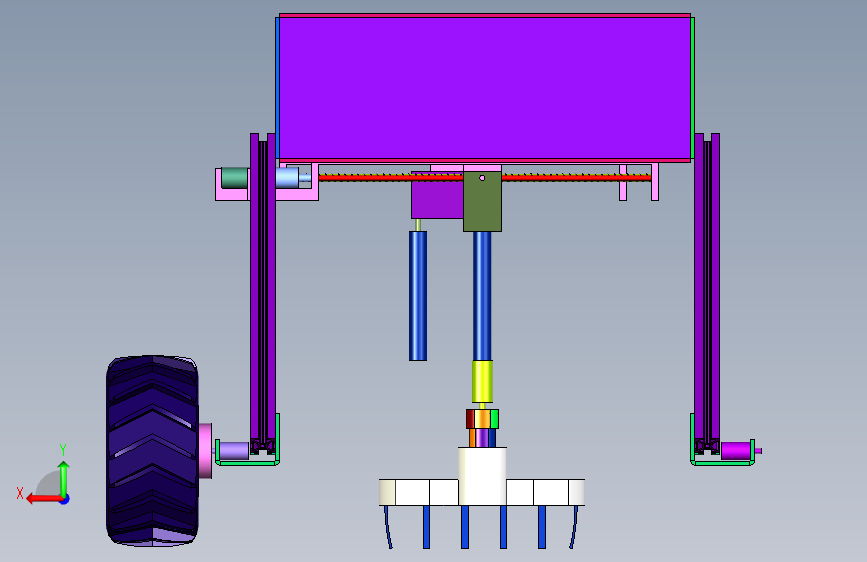Select the large purple tank body
The image size is (867, 562).
pos(485,89)
